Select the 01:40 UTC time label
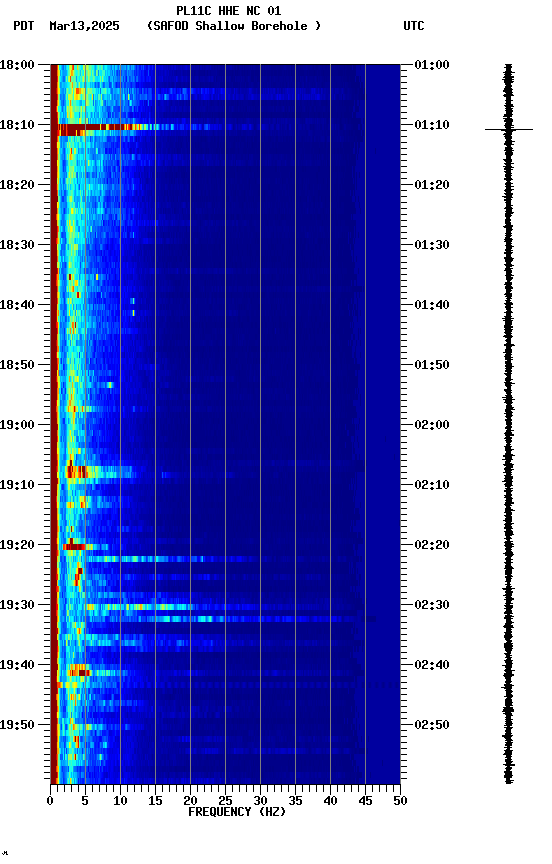The image size is (552, 864). point(432,305)
